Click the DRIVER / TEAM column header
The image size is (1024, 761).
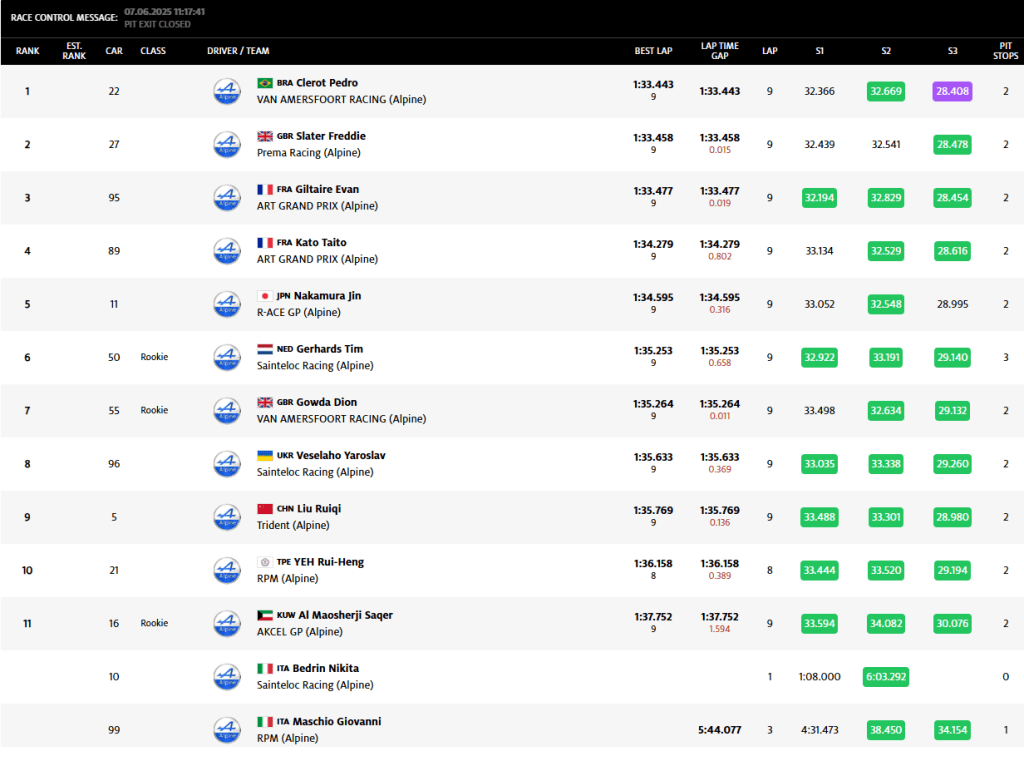238,51
